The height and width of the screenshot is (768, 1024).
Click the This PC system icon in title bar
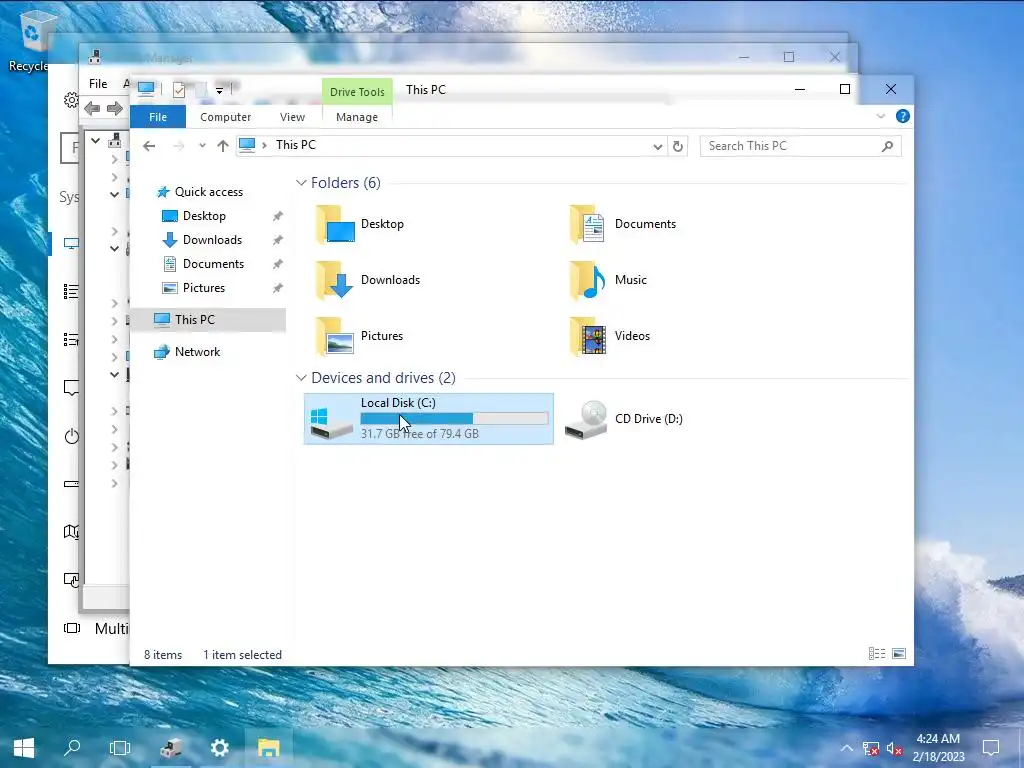(x=146, y=89)
